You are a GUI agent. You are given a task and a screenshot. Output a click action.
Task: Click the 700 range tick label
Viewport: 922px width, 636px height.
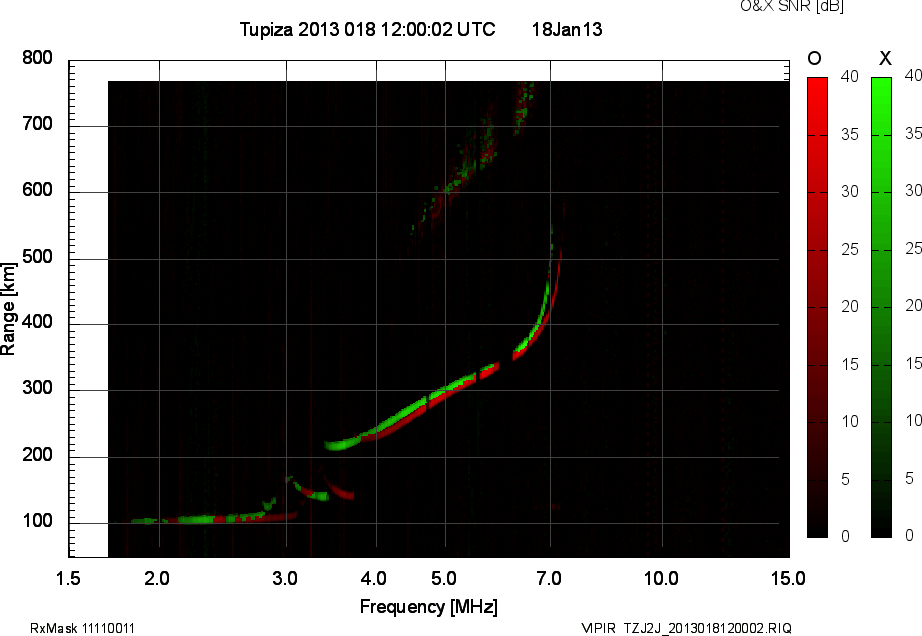point(38,124)
